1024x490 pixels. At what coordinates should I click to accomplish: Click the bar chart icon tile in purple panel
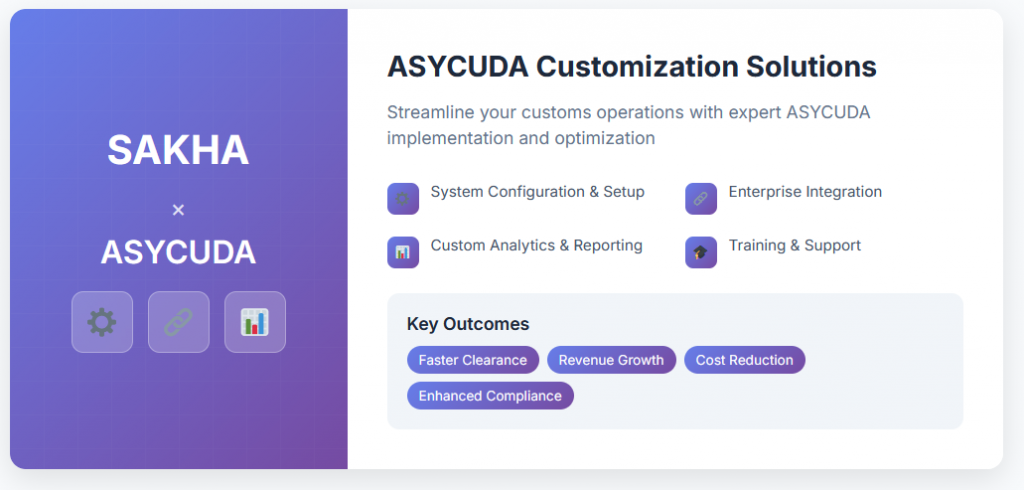(255, 322)
